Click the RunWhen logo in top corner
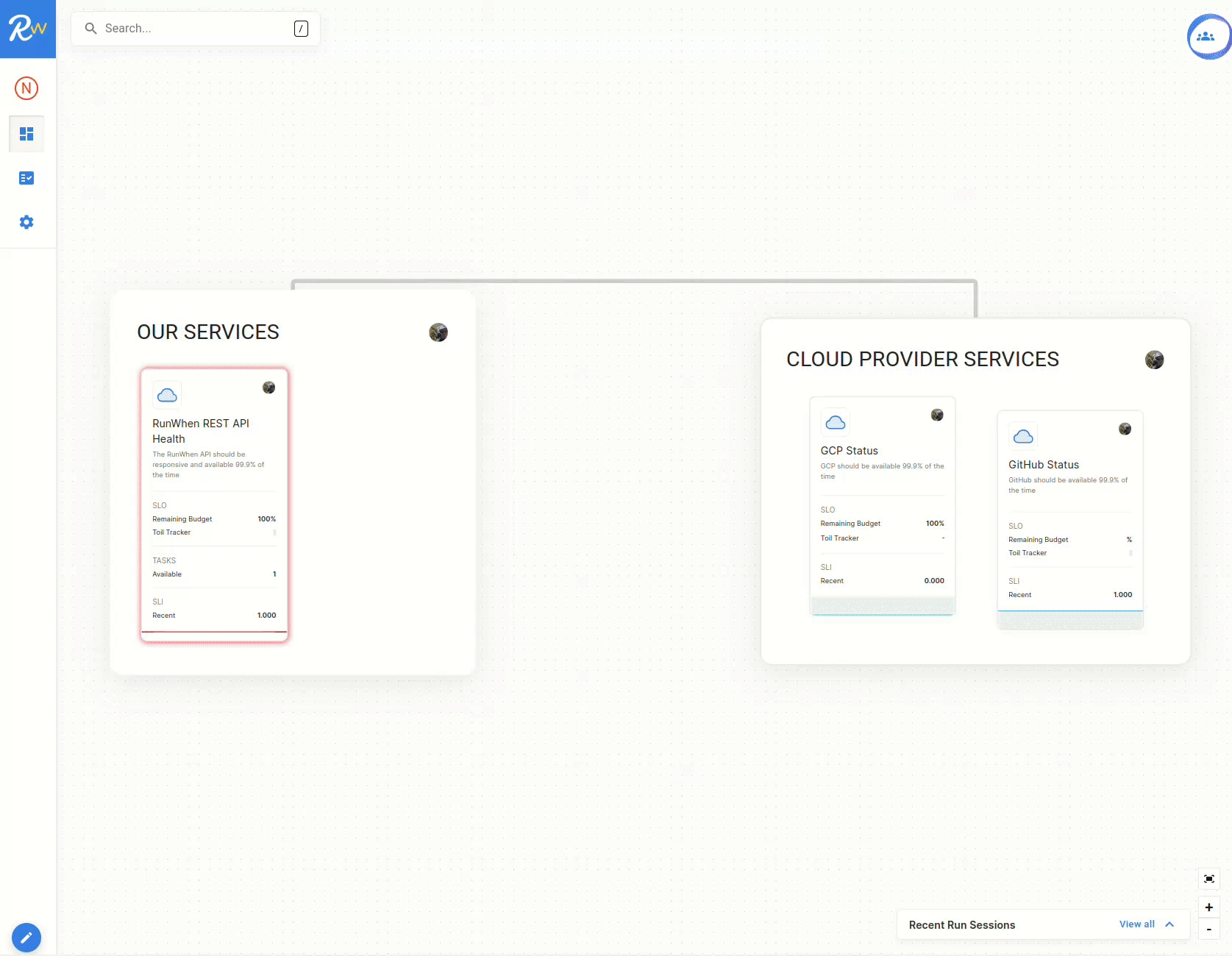This screenshot has width=1232, height=956. (x=27, y=29)
